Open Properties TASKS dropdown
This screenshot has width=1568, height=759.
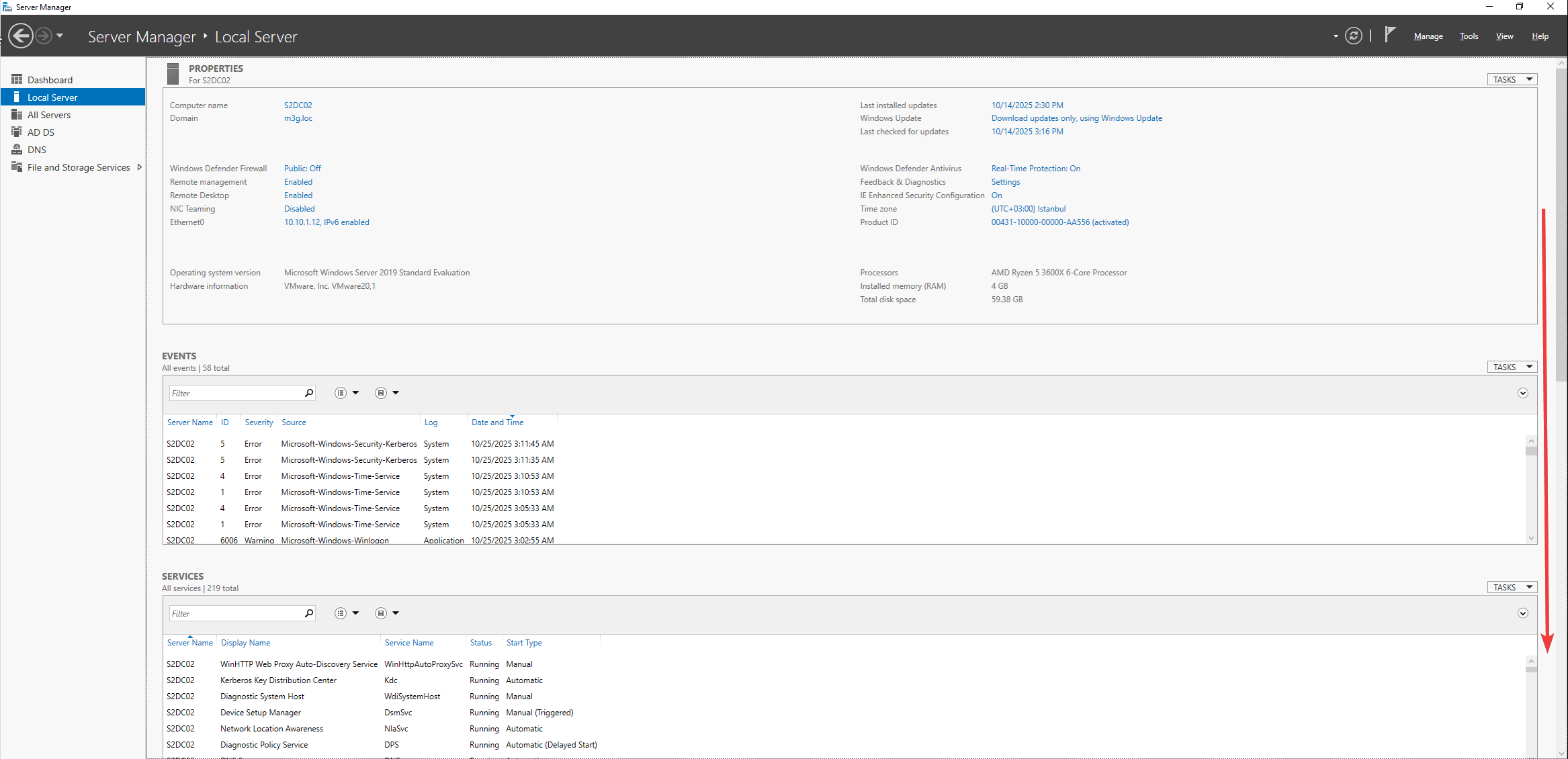pyautogui.click(x=1512, y=79)
